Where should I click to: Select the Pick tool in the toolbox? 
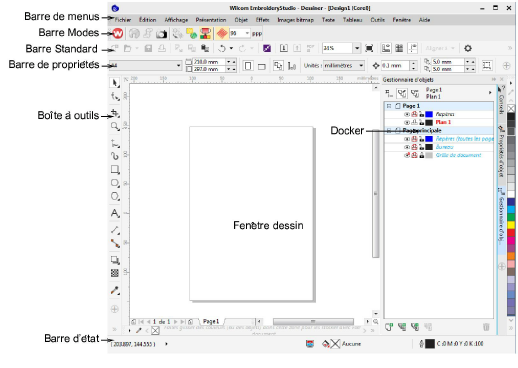(x=115, y=83)
